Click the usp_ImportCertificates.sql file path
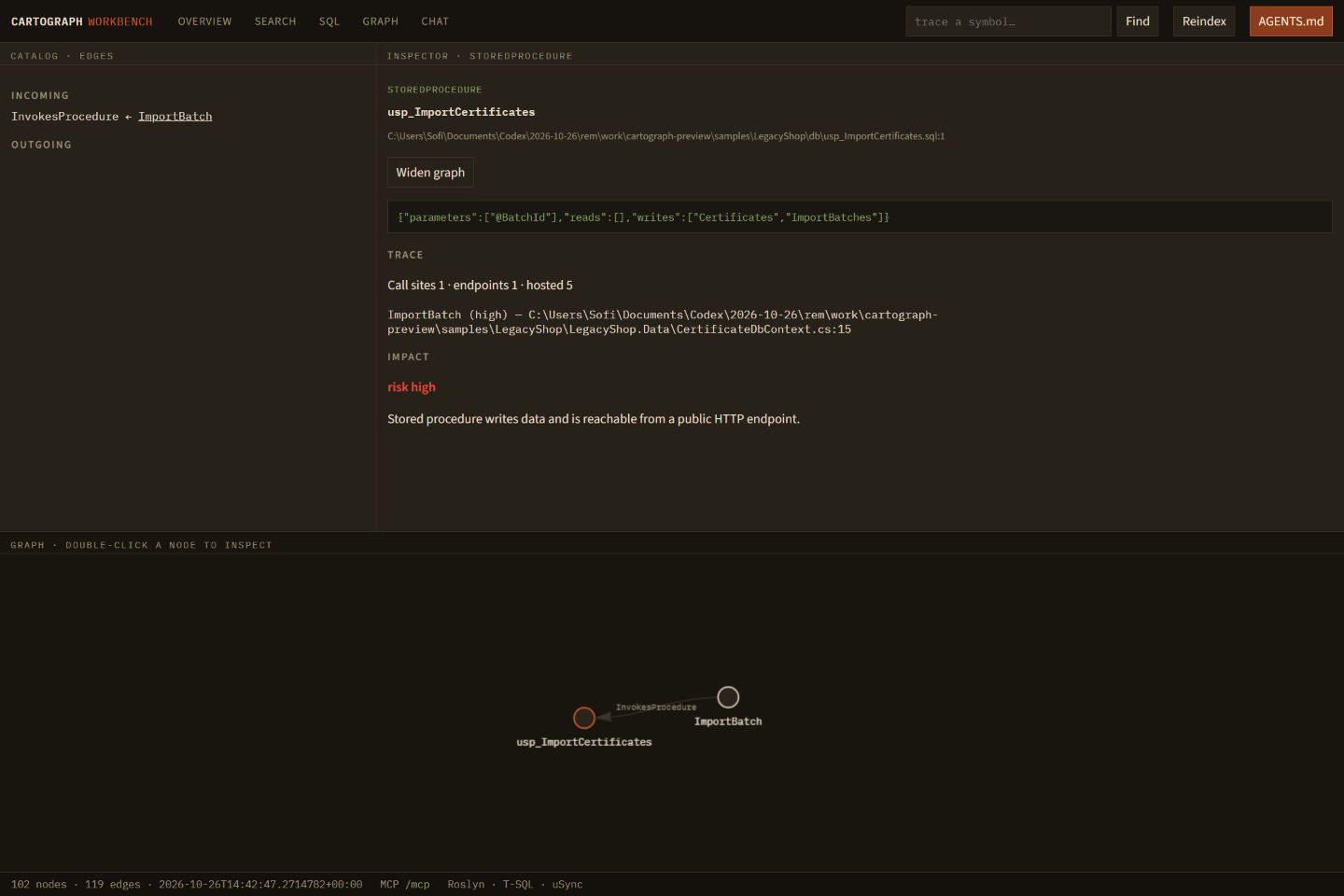 point(665,136)
